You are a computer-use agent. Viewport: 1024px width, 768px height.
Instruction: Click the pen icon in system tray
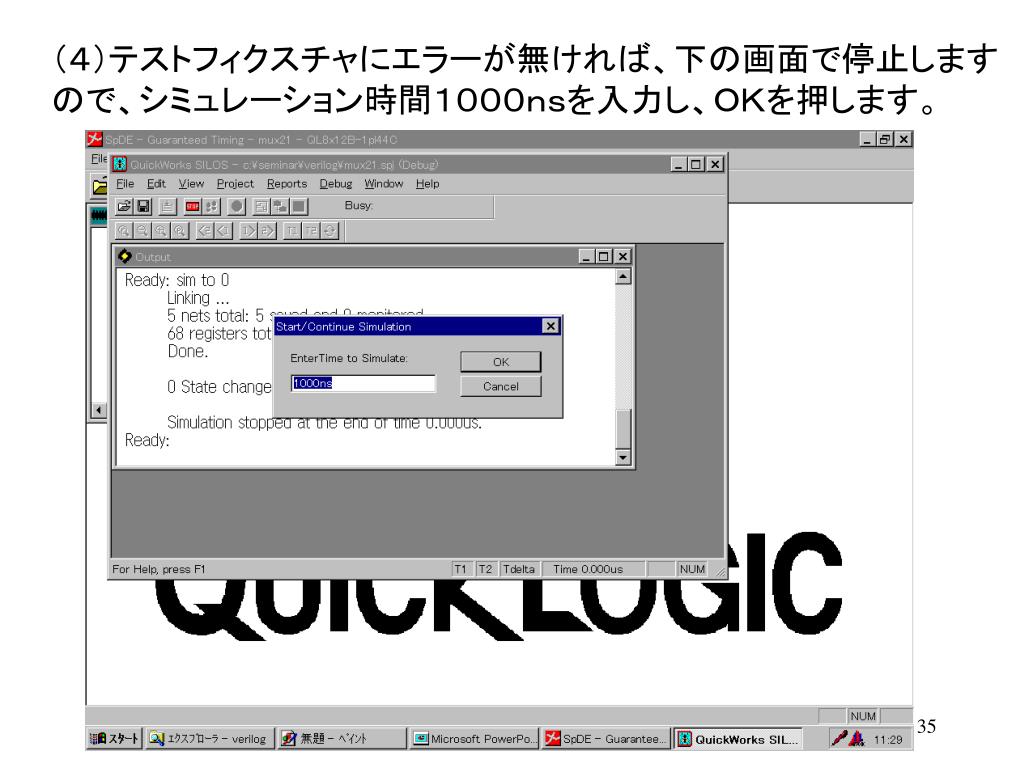[840, 739]
